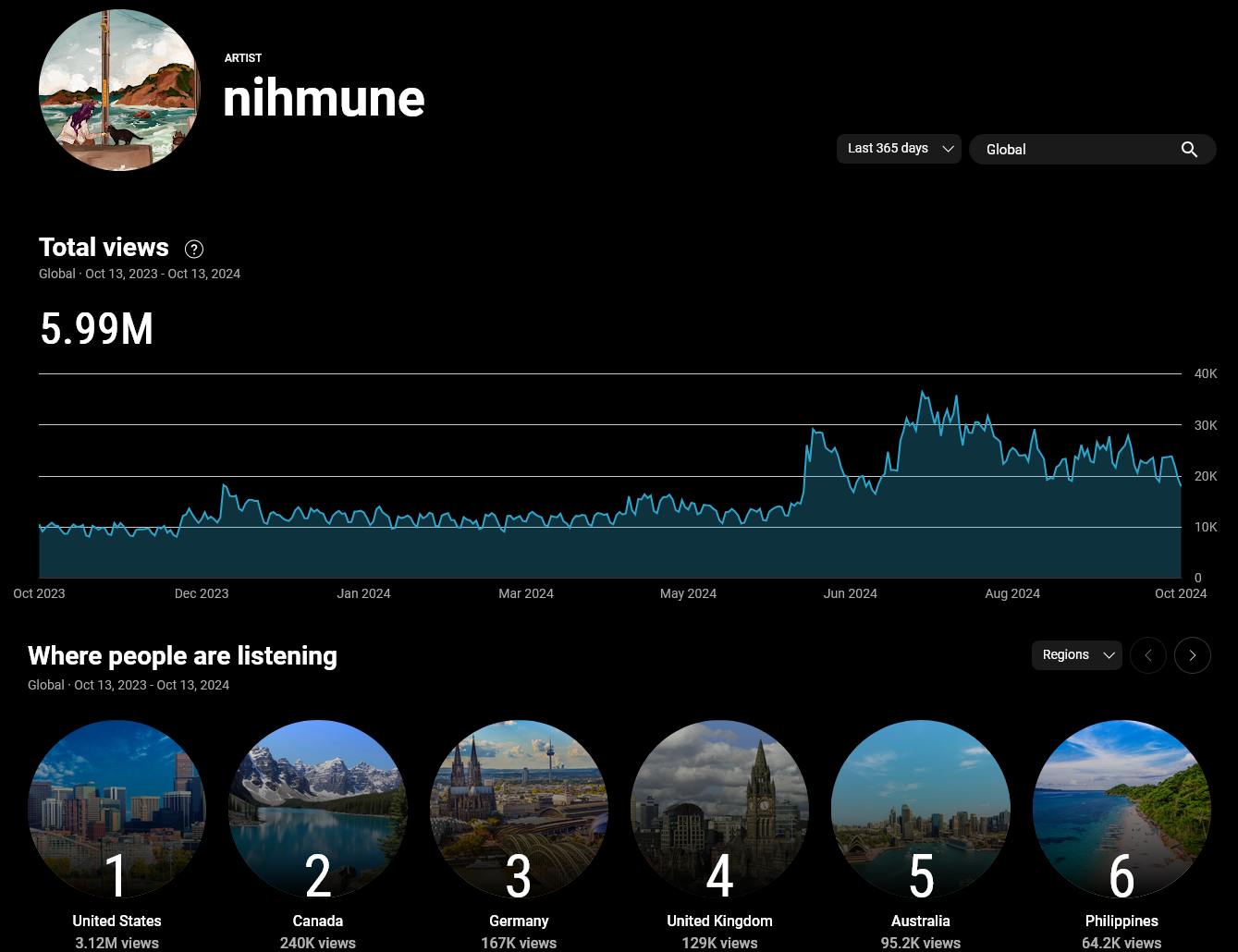Select the Germany region thumbnail
The width and height of the screenshot is (1238, 952).
pyautogui.click(x=519, y=809)
